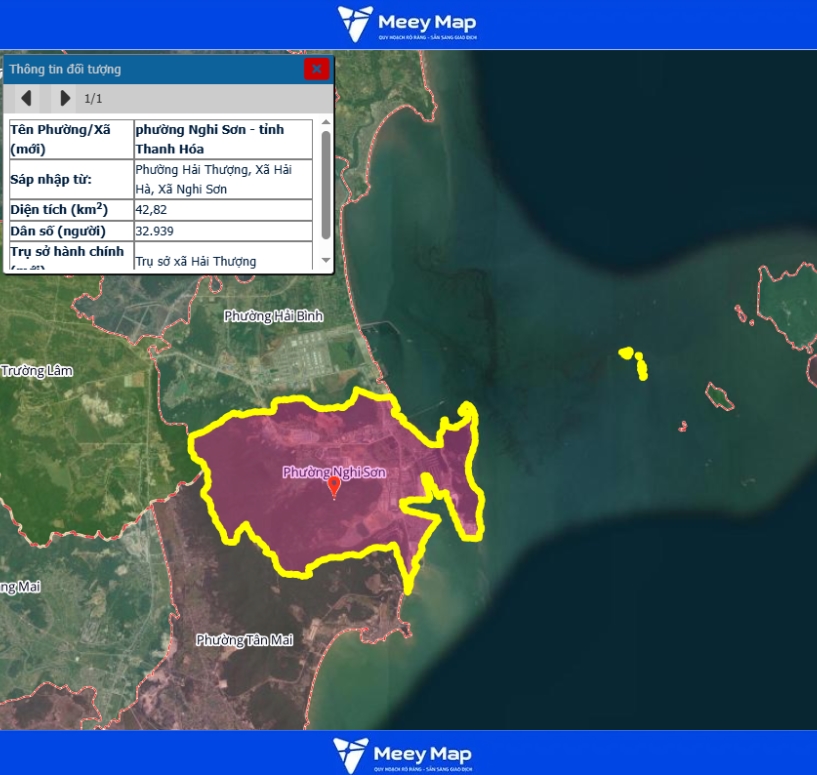
Task: Click the Thông tin đối tượng title bar
Action: coord(150,69)
